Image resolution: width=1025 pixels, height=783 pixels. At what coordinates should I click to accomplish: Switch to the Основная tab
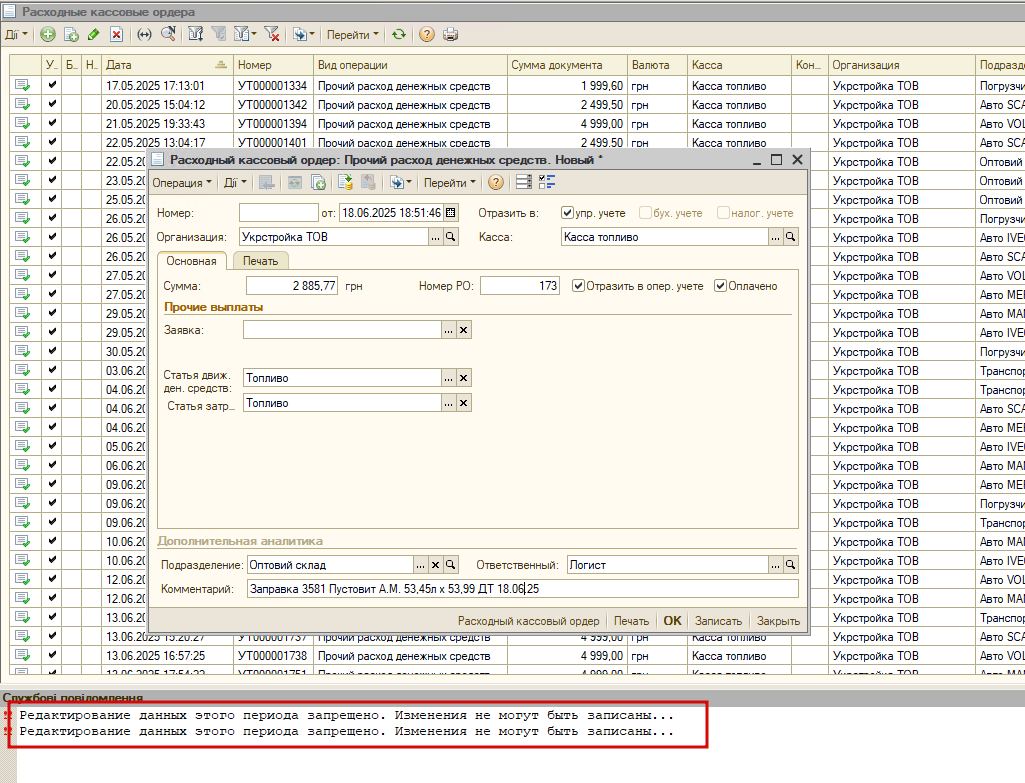pyautogui.click(x=192, y=261)
